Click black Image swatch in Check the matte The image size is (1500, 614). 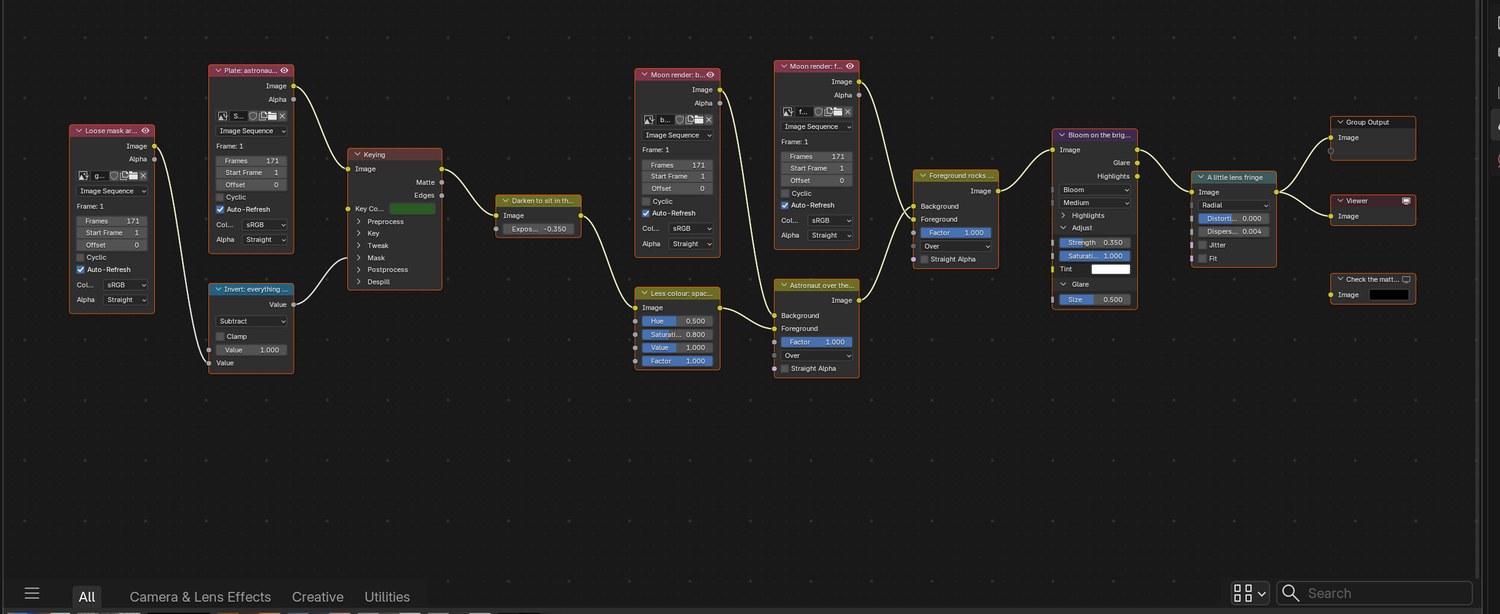pyautogui.click(x=1388, y=295)
